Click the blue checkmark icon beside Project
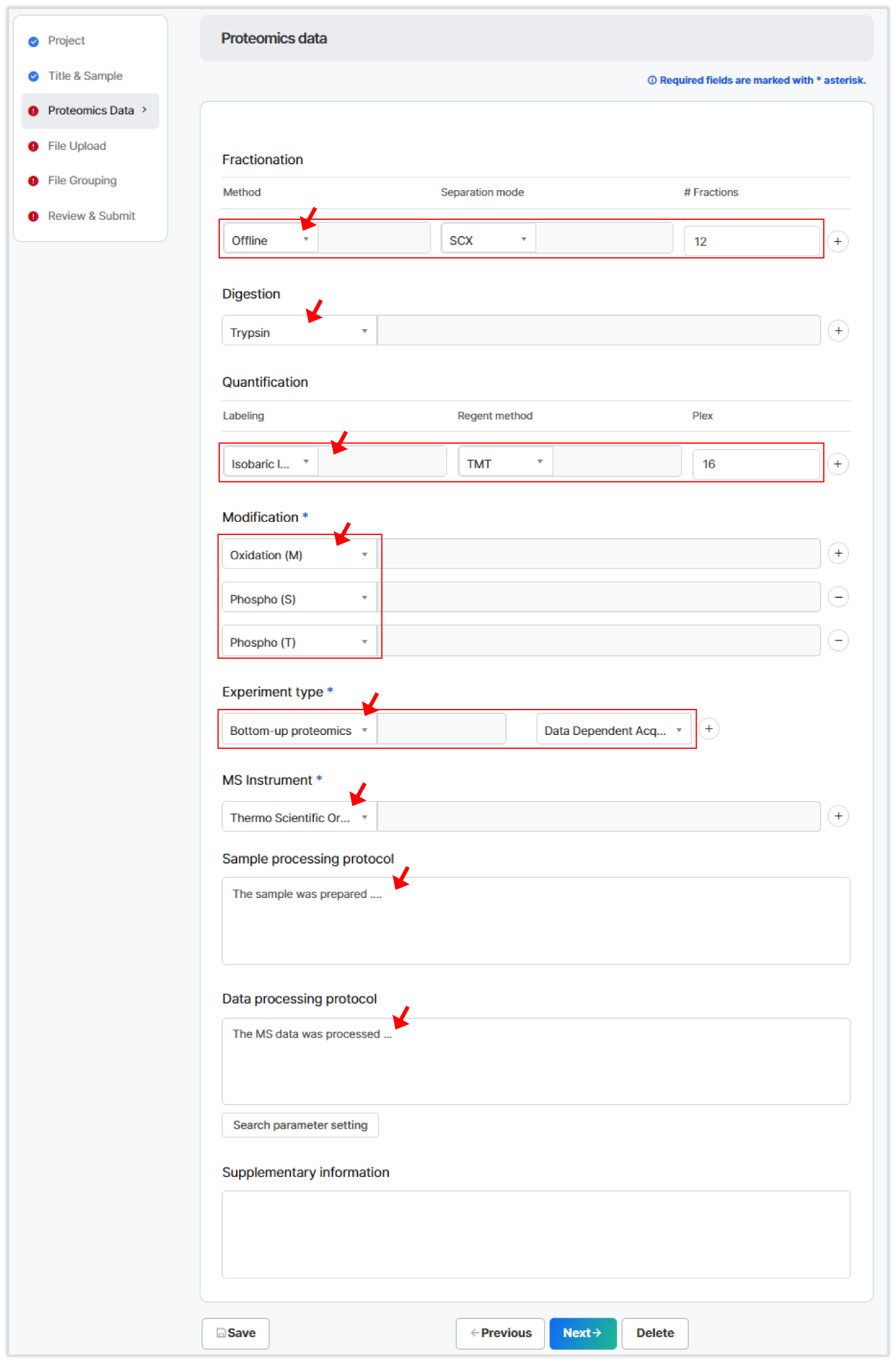The image size is (896, 1363). pyautogui.click(x=33, y=40)
